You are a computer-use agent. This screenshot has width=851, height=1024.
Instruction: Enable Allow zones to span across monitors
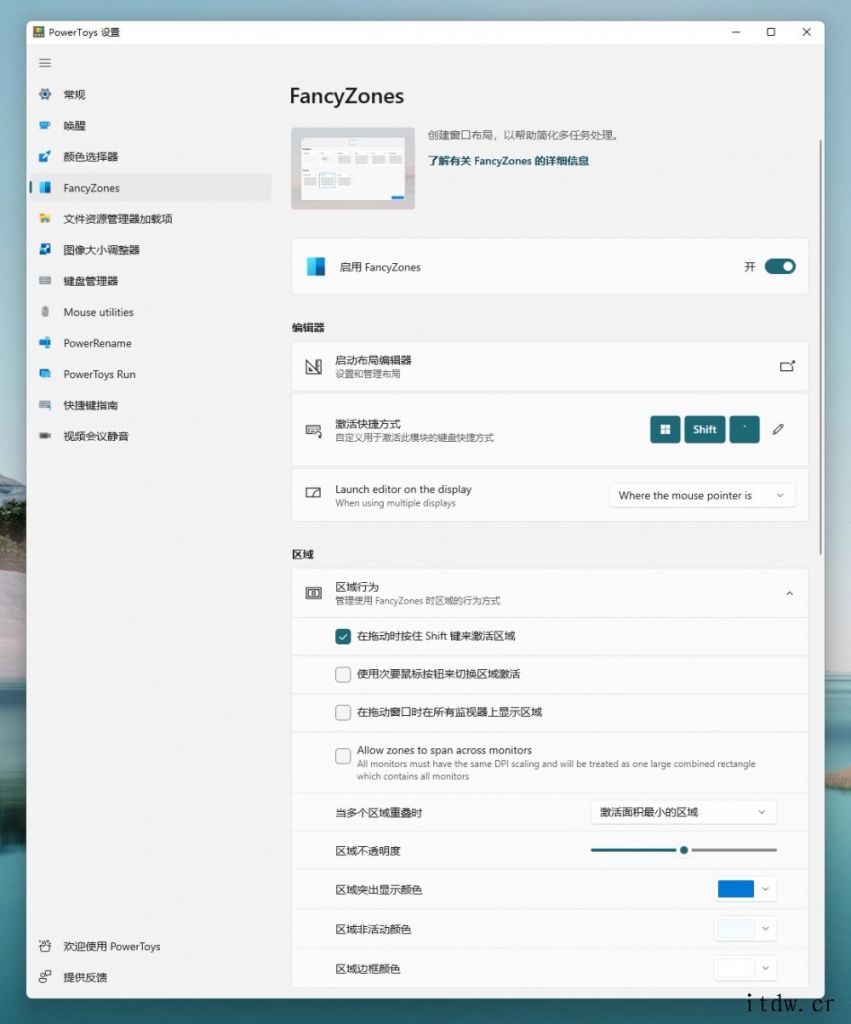pos(343,756)
